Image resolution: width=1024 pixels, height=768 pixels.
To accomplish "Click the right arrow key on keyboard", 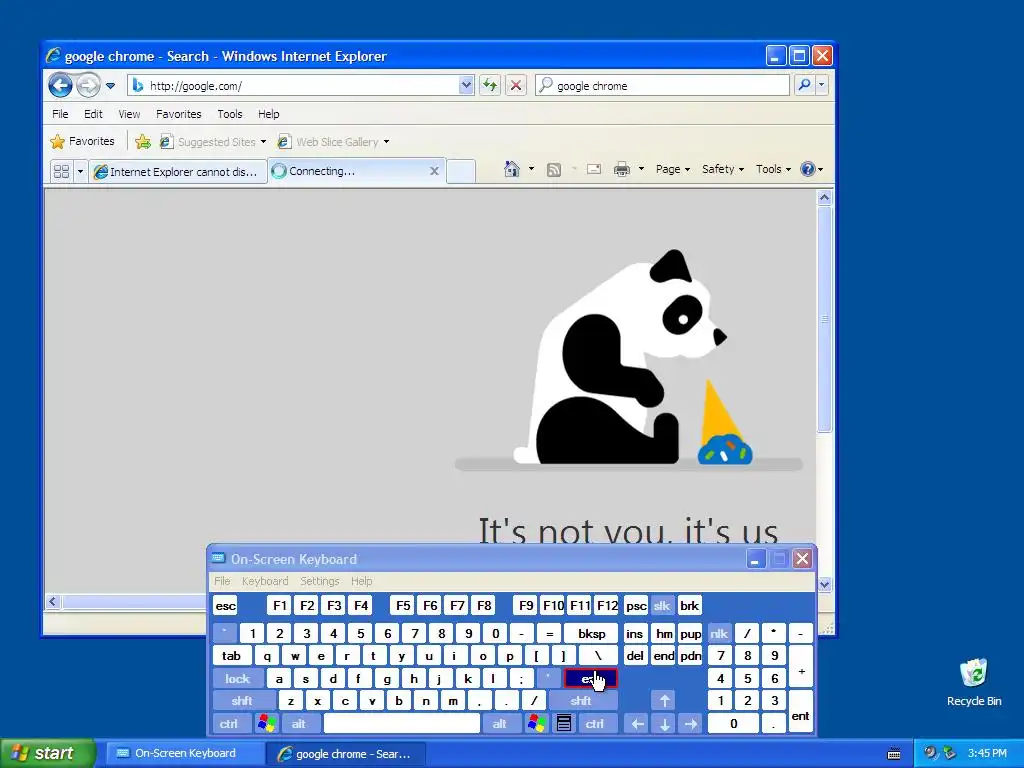I will click(690, 724).
